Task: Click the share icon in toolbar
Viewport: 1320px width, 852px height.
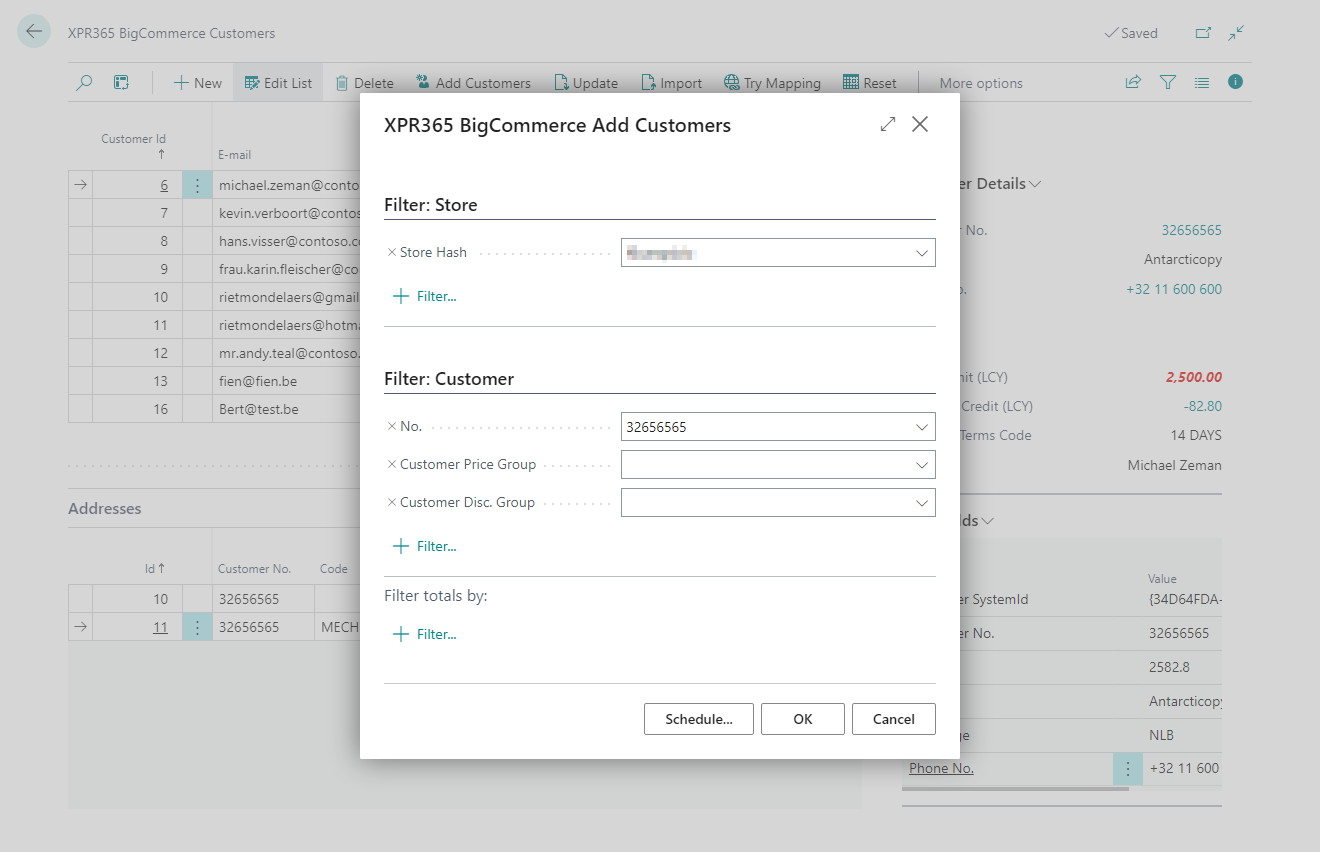Action: pos(1133,83)
